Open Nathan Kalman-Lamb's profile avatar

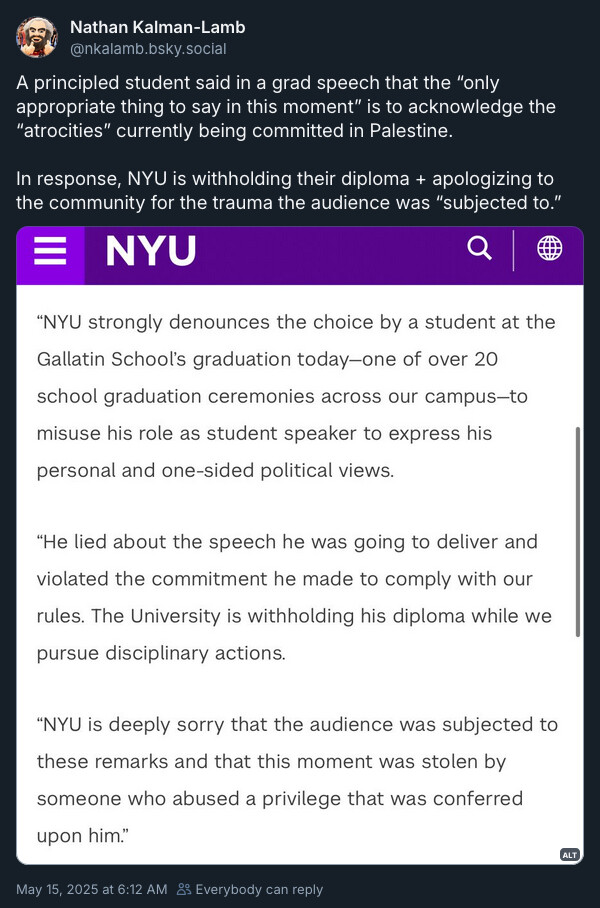click(x=36, y=38)
